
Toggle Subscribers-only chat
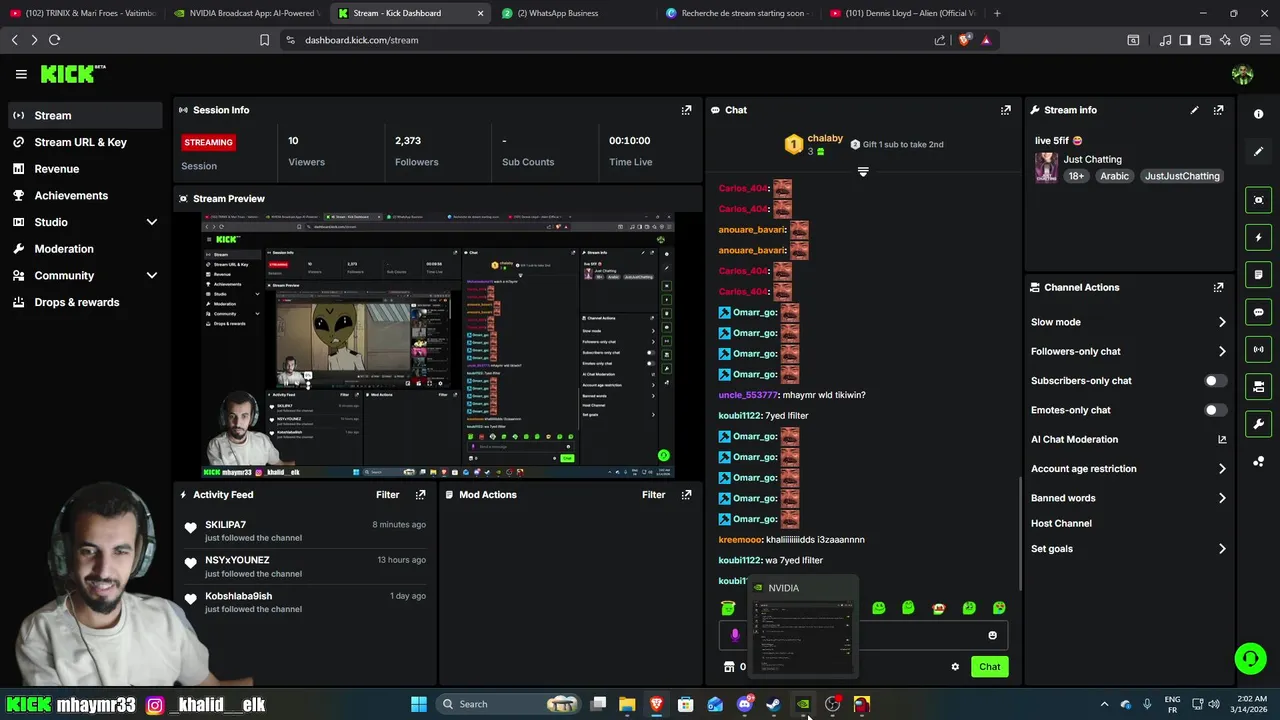pos(1216,381)
